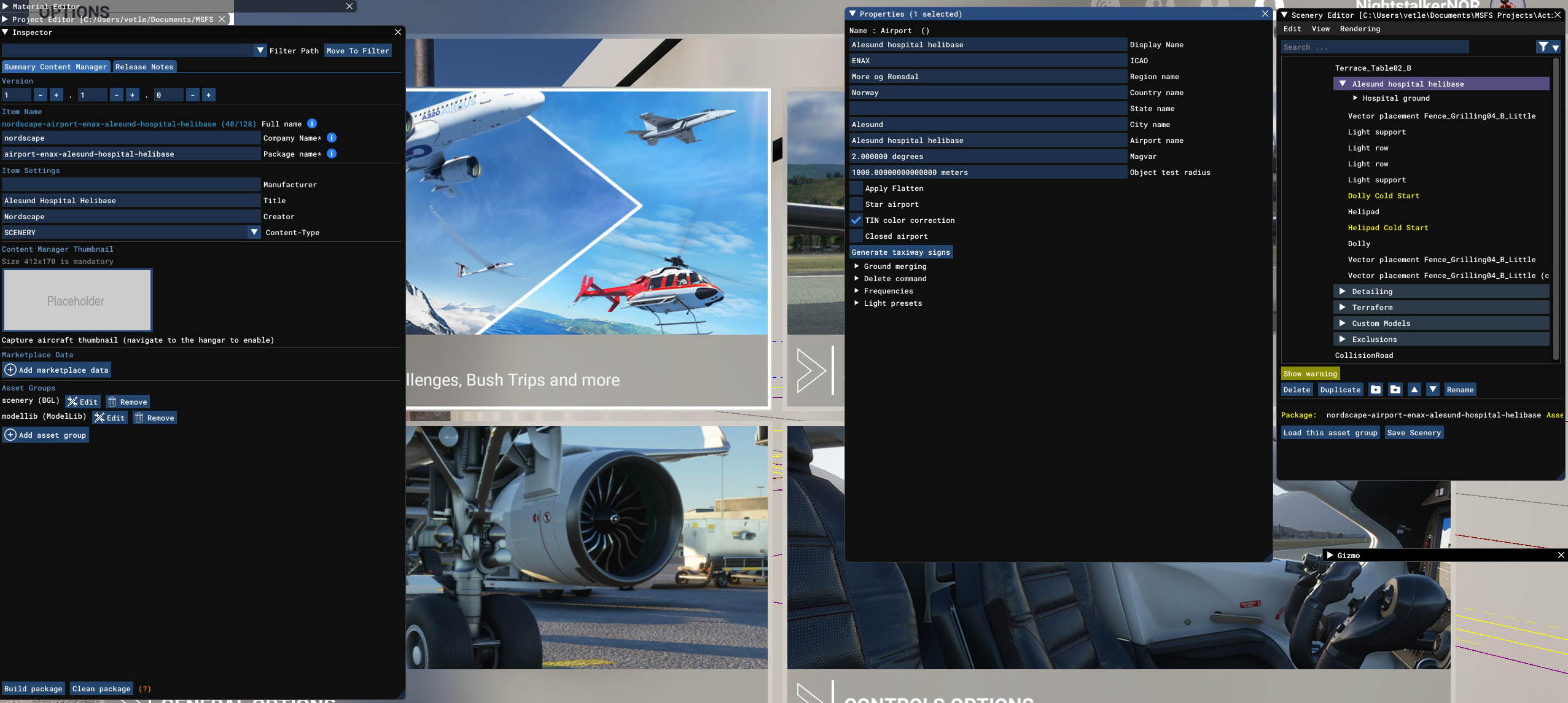Open the Scenery Editor View menu
Screen dimensions: 1568x703
point(1320,29)
